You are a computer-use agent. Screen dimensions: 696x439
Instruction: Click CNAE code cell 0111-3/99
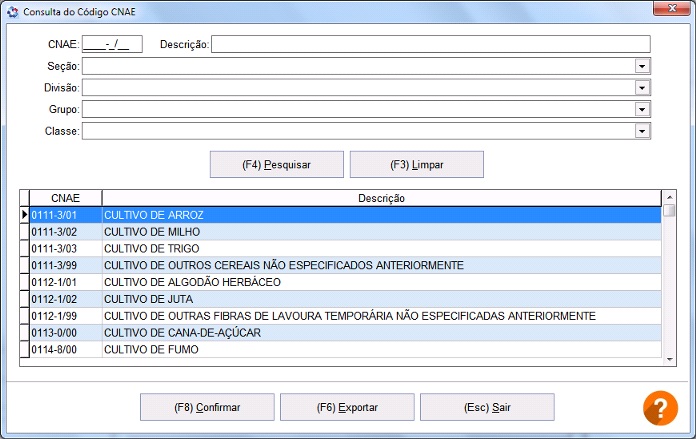click(x=66, y=265)
